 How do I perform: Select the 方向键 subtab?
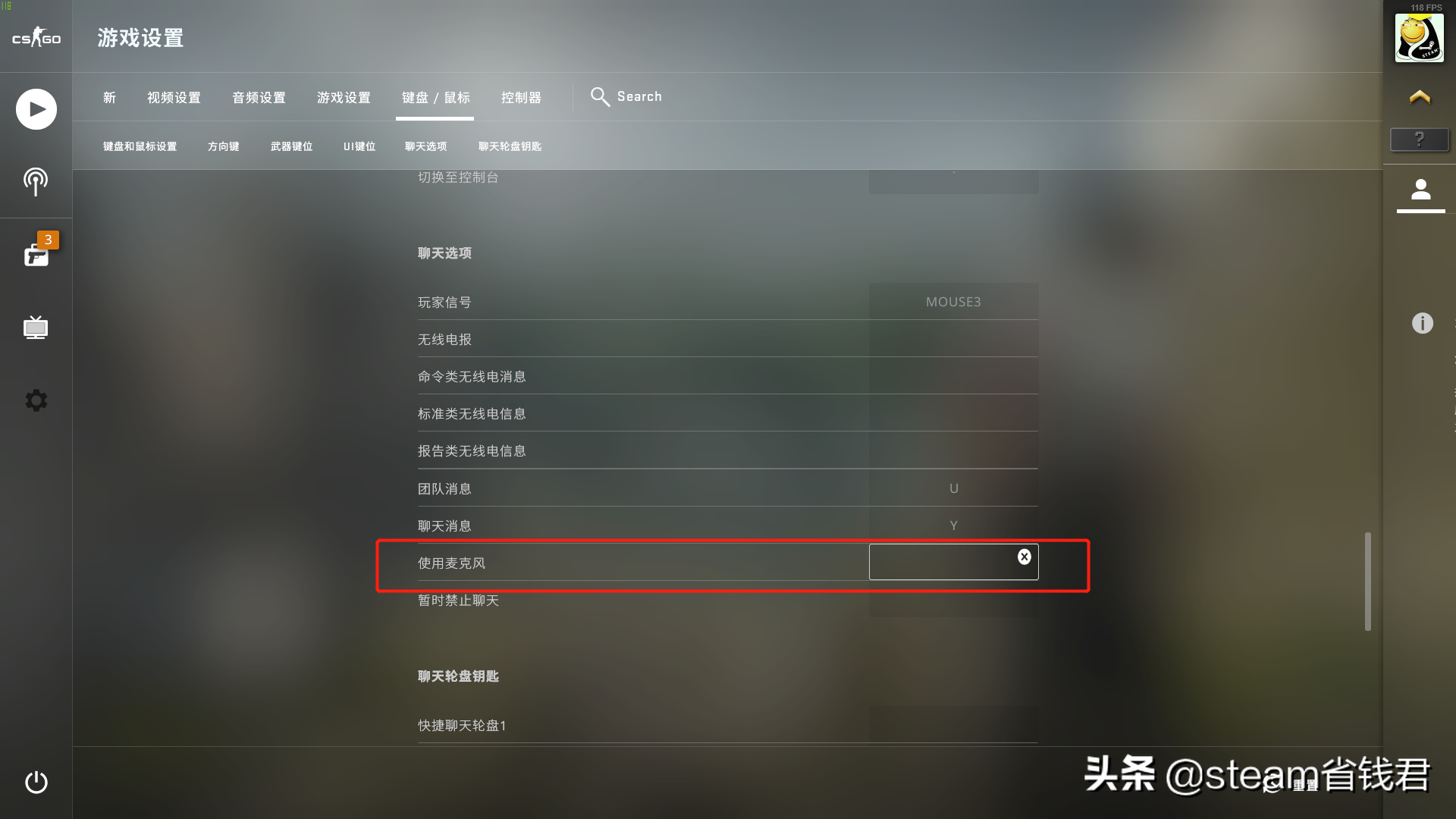coord(222,146)
